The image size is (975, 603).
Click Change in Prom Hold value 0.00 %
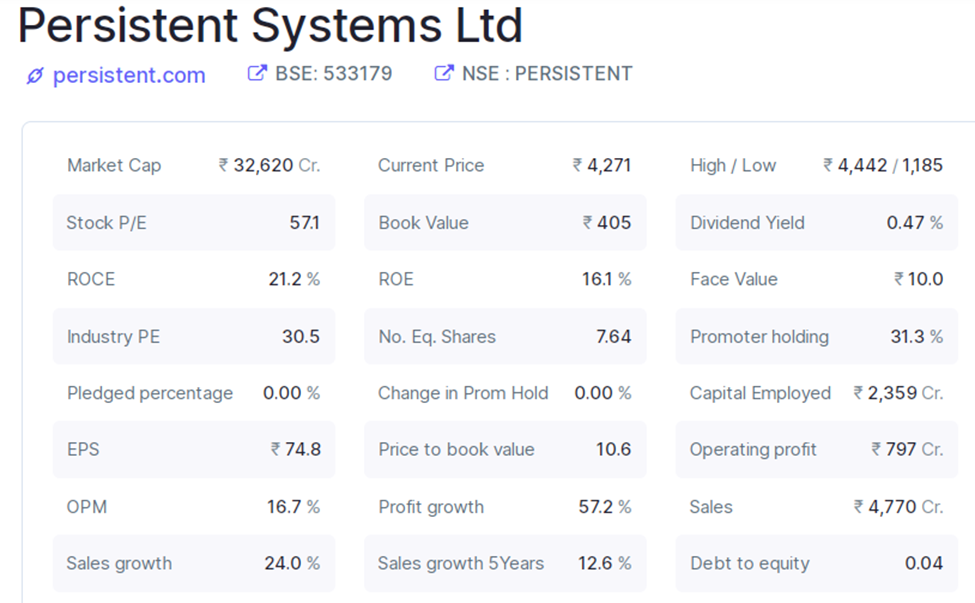click(x=603, y=393)
